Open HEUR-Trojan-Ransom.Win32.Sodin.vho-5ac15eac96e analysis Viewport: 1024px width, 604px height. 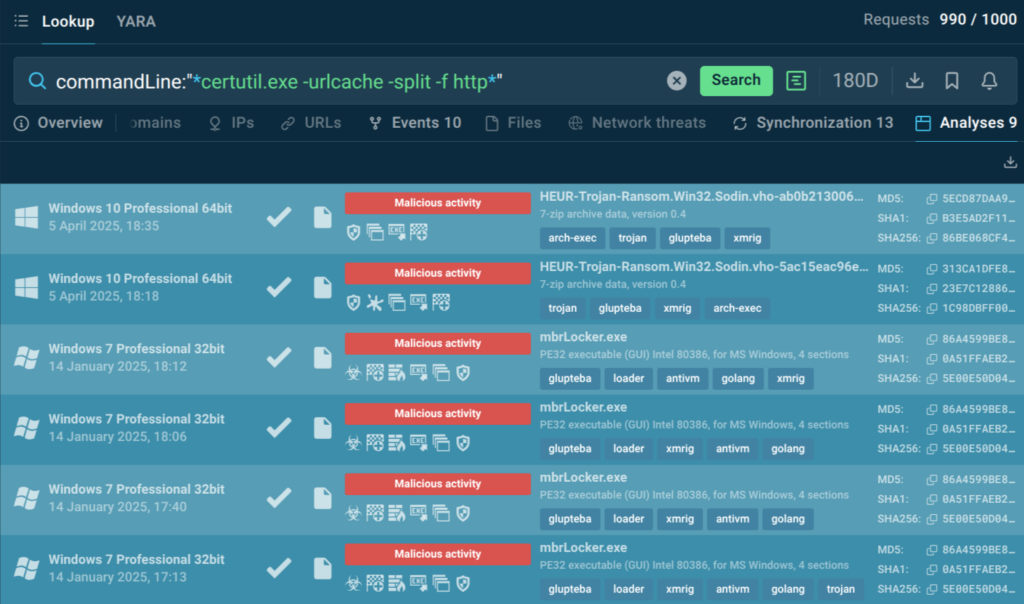pos(704,267)
